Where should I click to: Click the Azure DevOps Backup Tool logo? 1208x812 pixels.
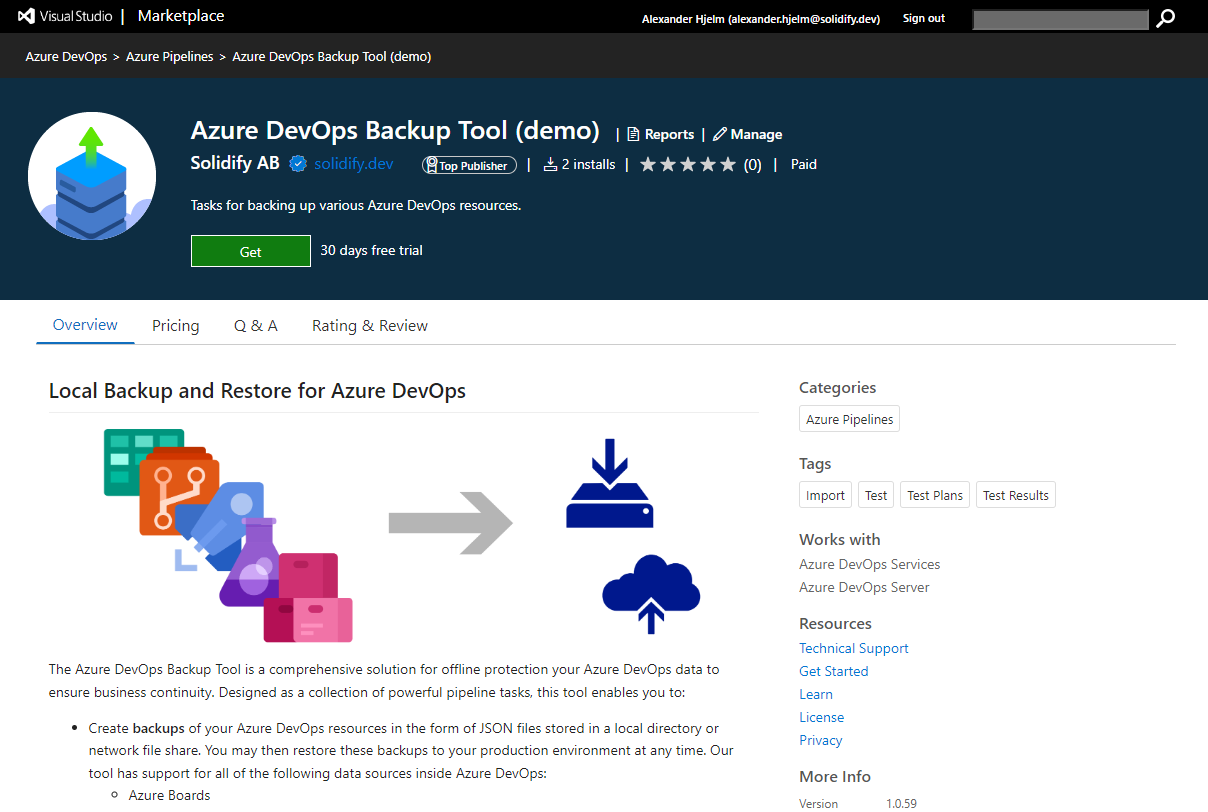tap(92, 176)
